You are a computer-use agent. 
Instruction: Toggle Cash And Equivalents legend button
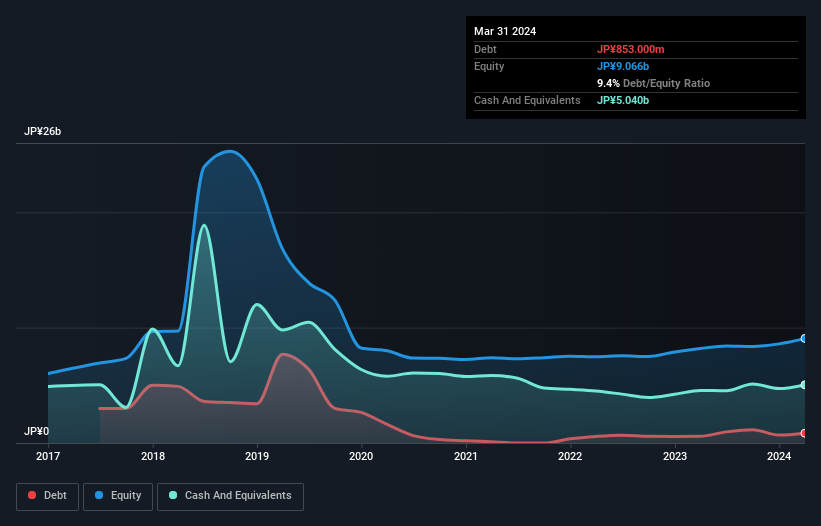point(230,496)
